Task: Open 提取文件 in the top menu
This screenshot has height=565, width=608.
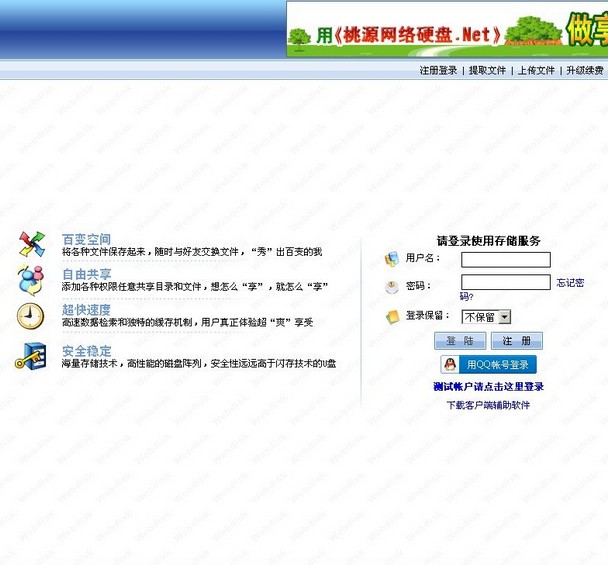Action: point(487,71)
